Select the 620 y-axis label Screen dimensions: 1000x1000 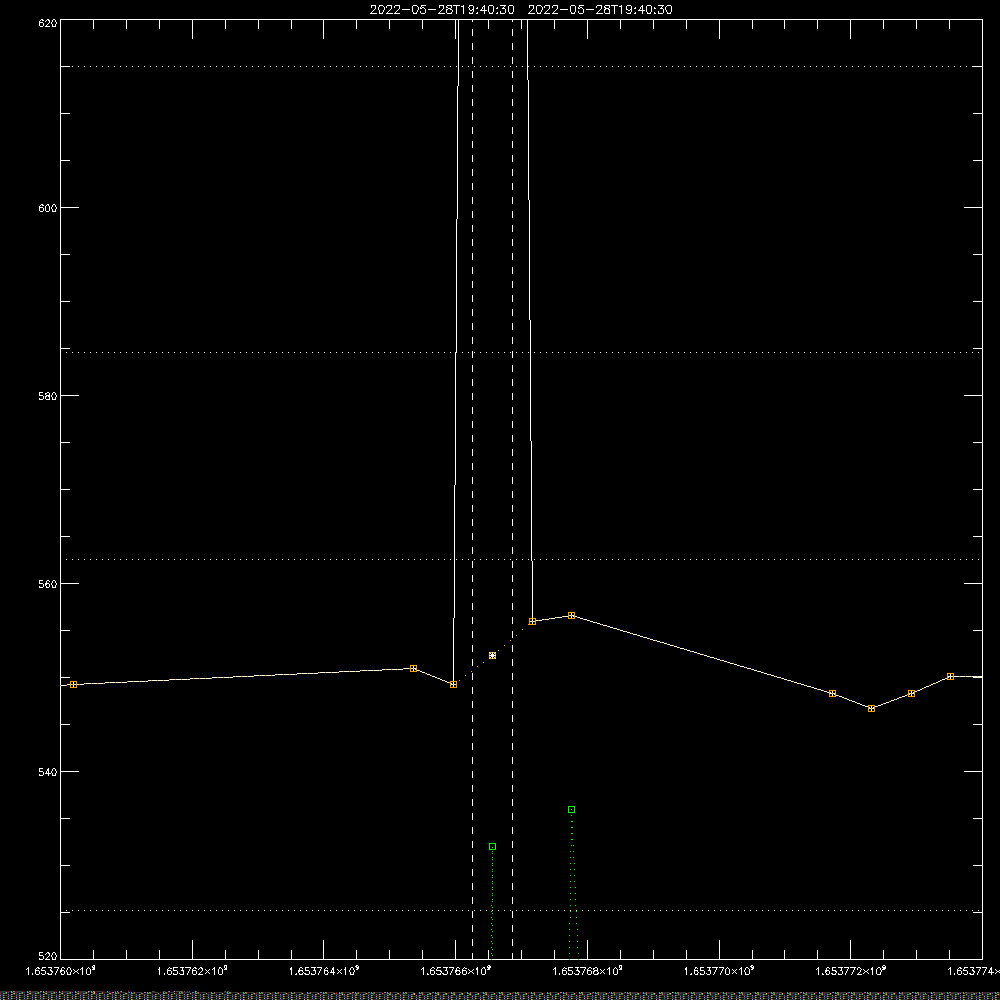click(48, 23)
